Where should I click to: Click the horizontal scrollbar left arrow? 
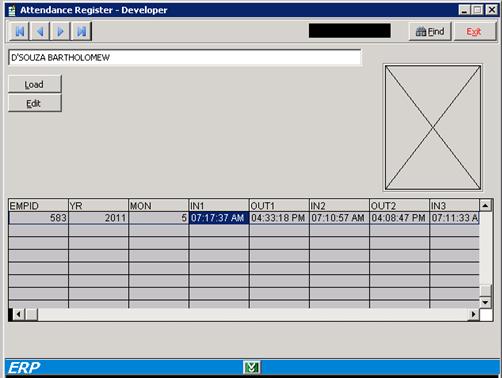(x=19, y=314)
